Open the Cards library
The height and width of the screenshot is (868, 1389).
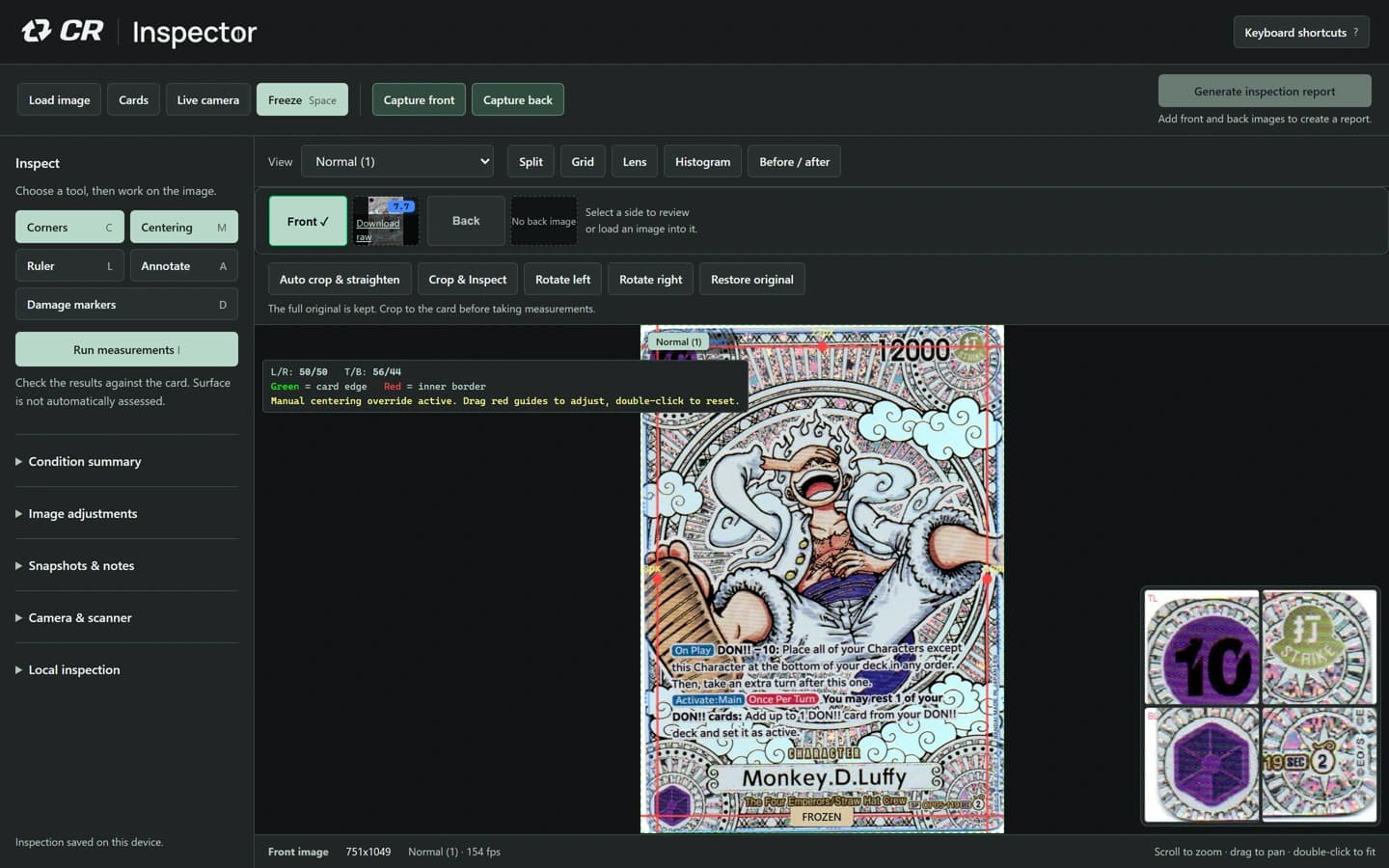tap(133, 99)
